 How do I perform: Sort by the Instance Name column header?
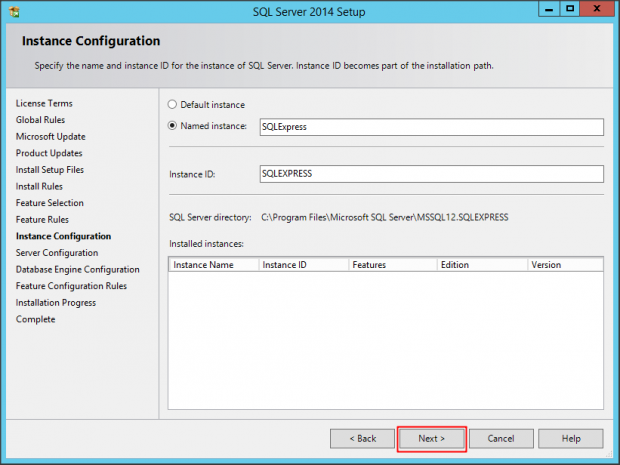click(x=214, y=265)
